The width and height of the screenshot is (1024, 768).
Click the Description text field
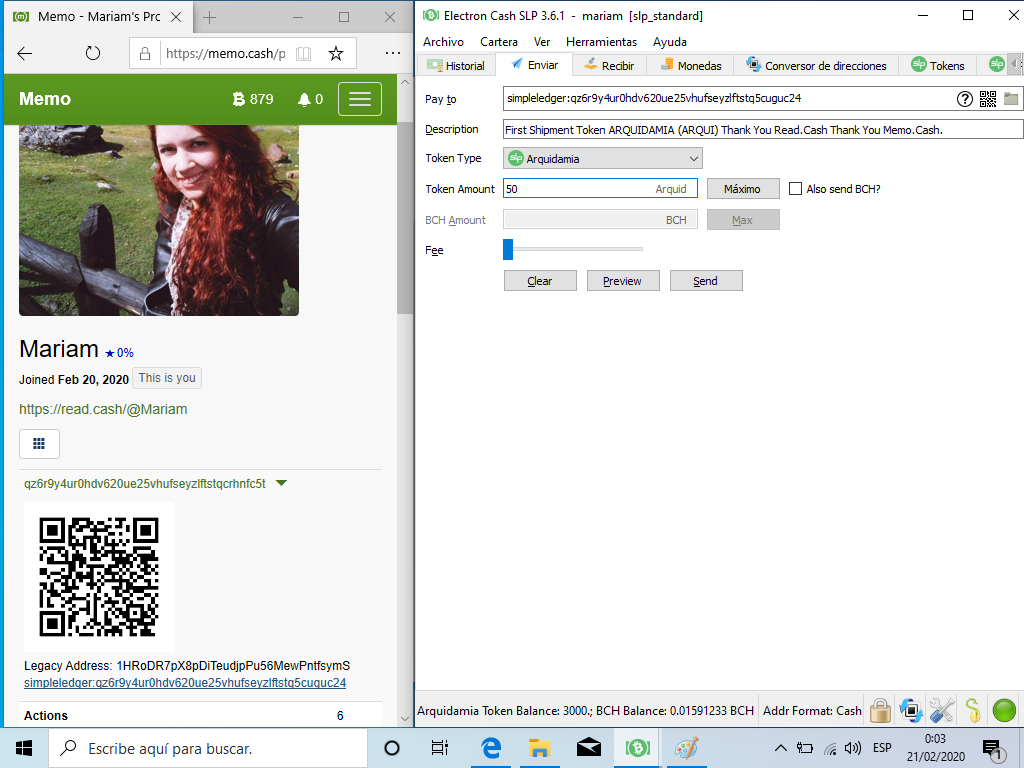point(763,129)
